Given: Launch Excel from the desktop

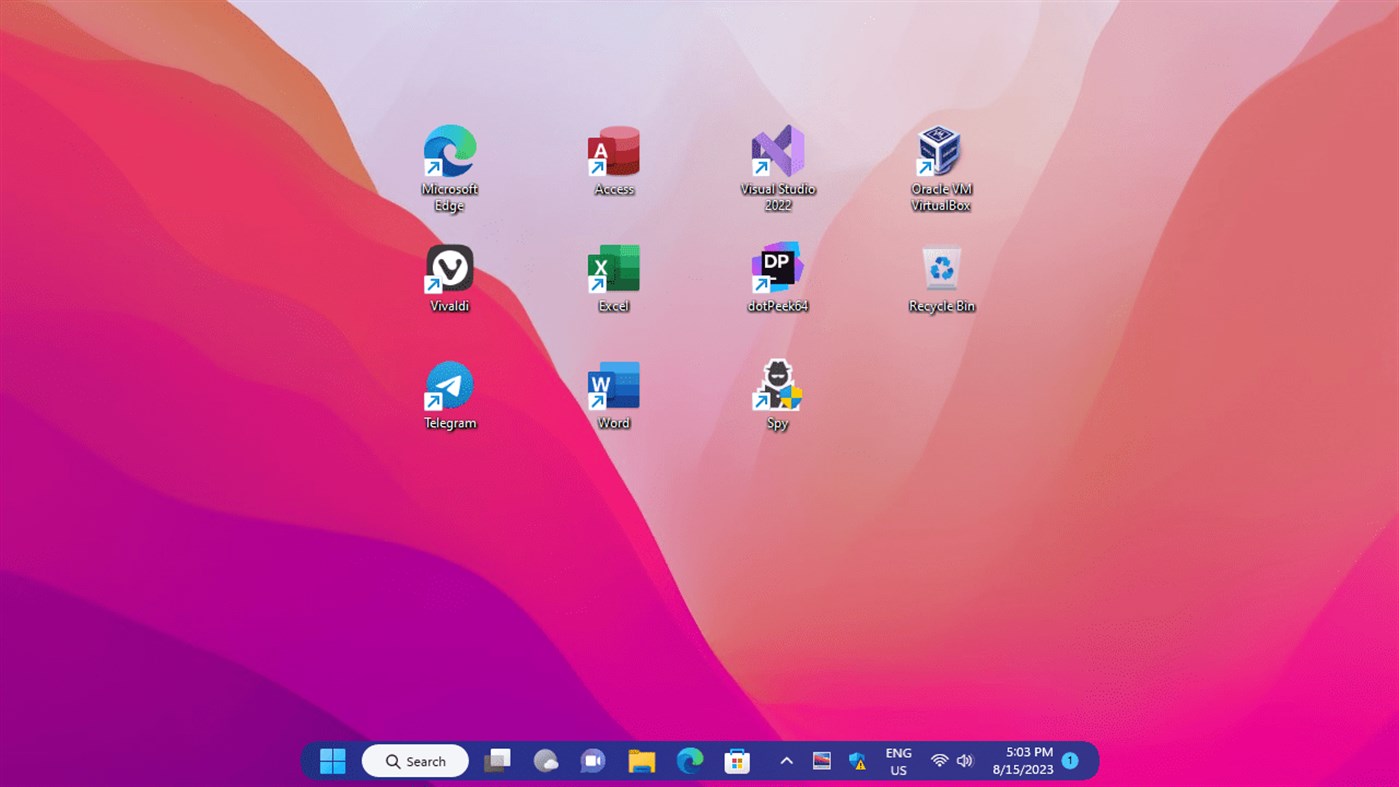Looking at the screenshot, I should click(x=613, y=267).
